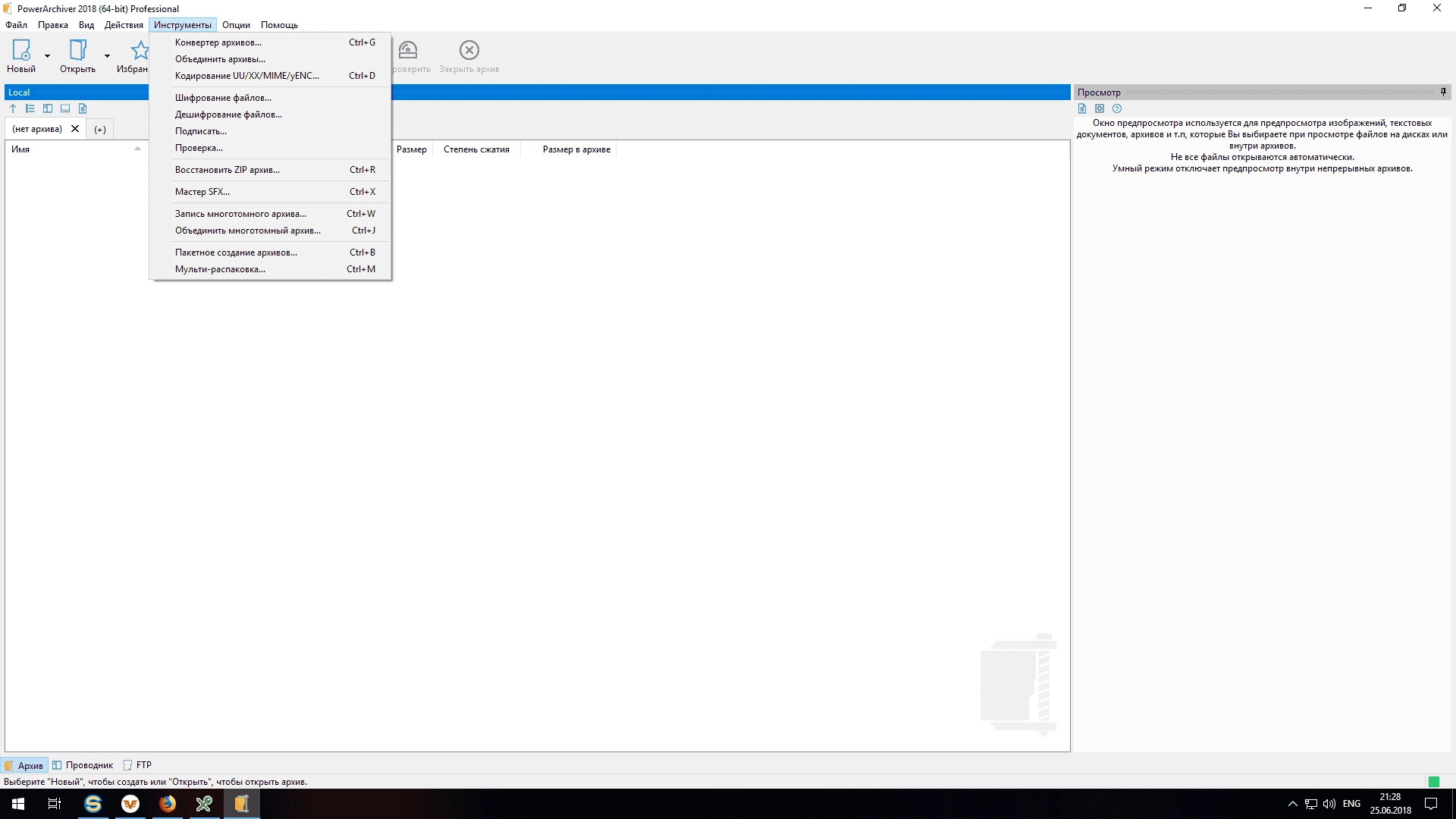Click the Закрыть архив toolbar icon
This screenshot has width=1456, height=819.
pyautogui.click(x=469, y=50)
